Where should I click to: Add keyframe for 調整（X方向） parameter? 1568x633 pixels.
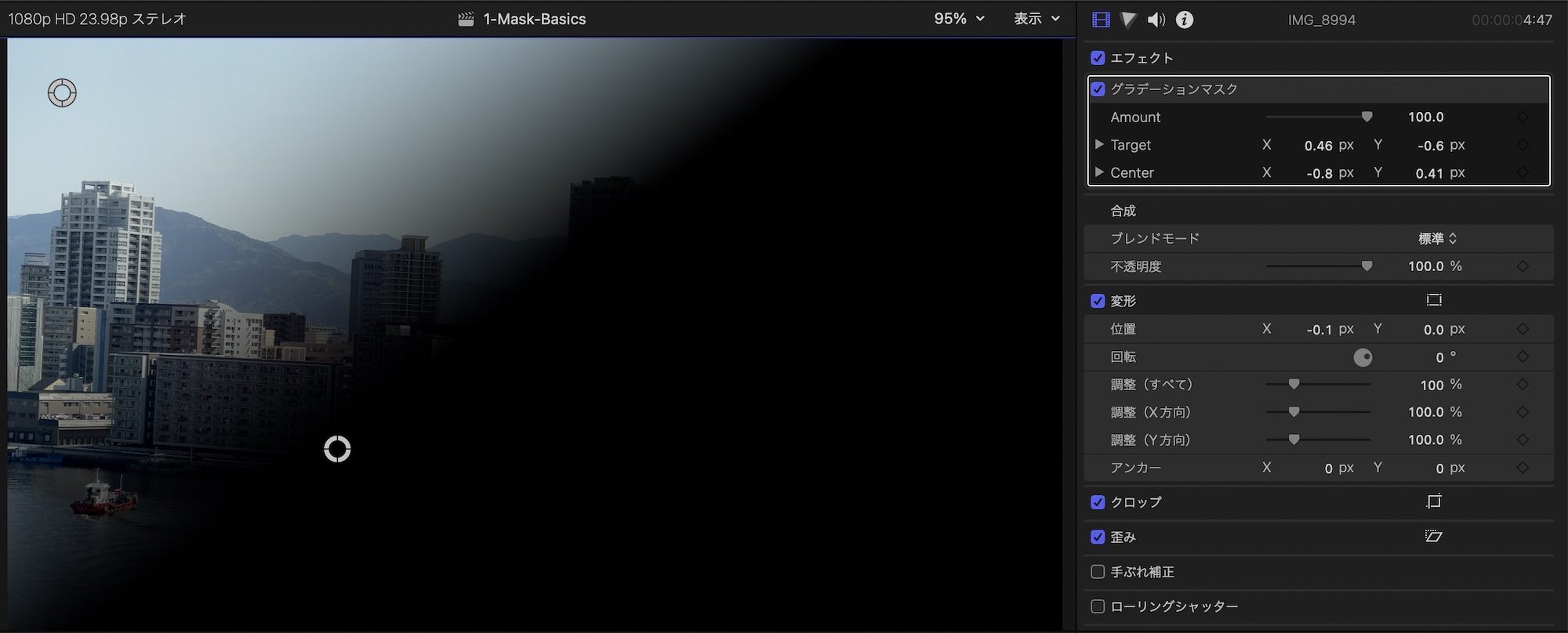tap(1523, 412)
